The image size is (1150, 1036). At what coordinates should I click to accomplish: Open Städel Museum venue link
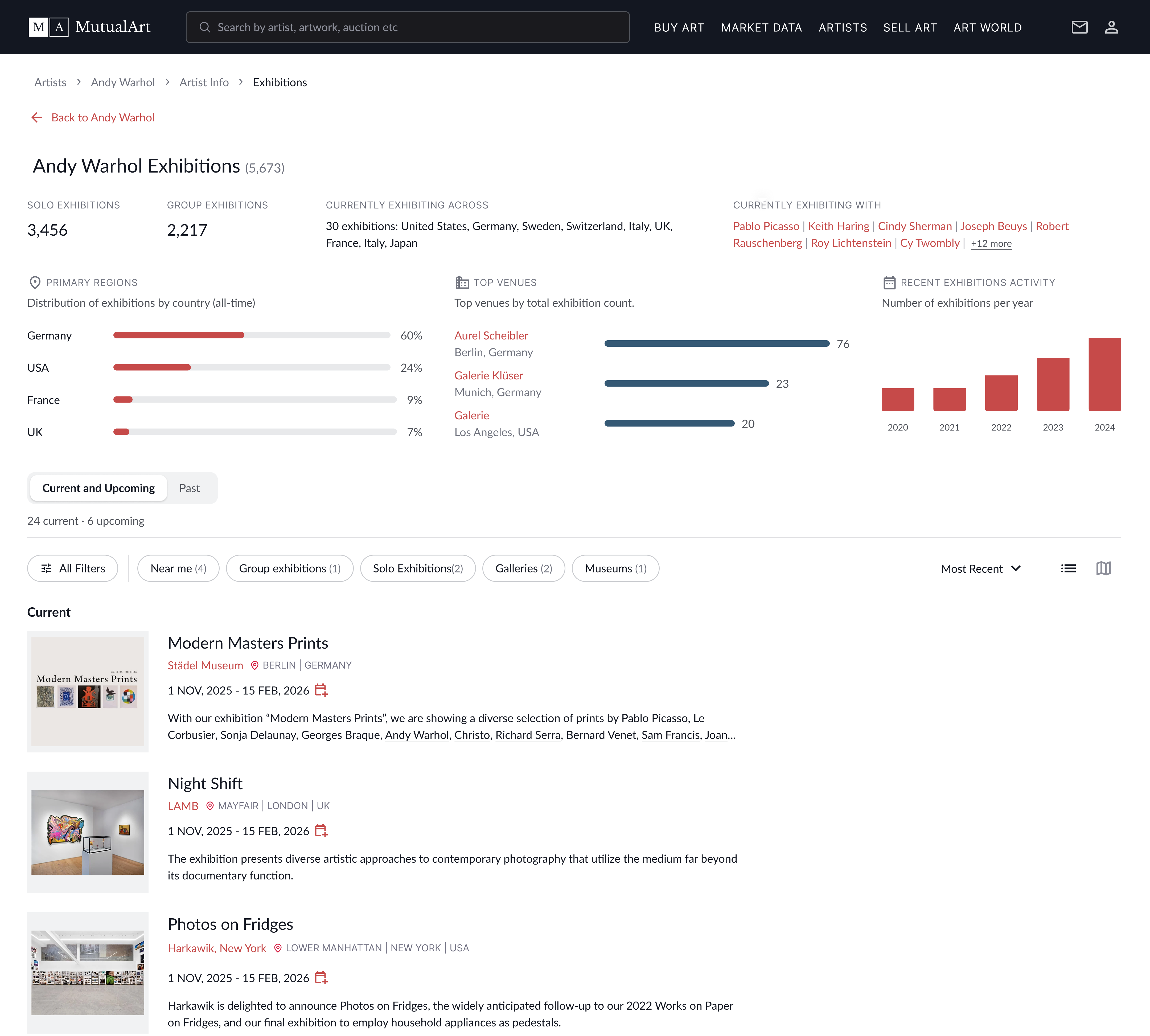pos(206,665)
